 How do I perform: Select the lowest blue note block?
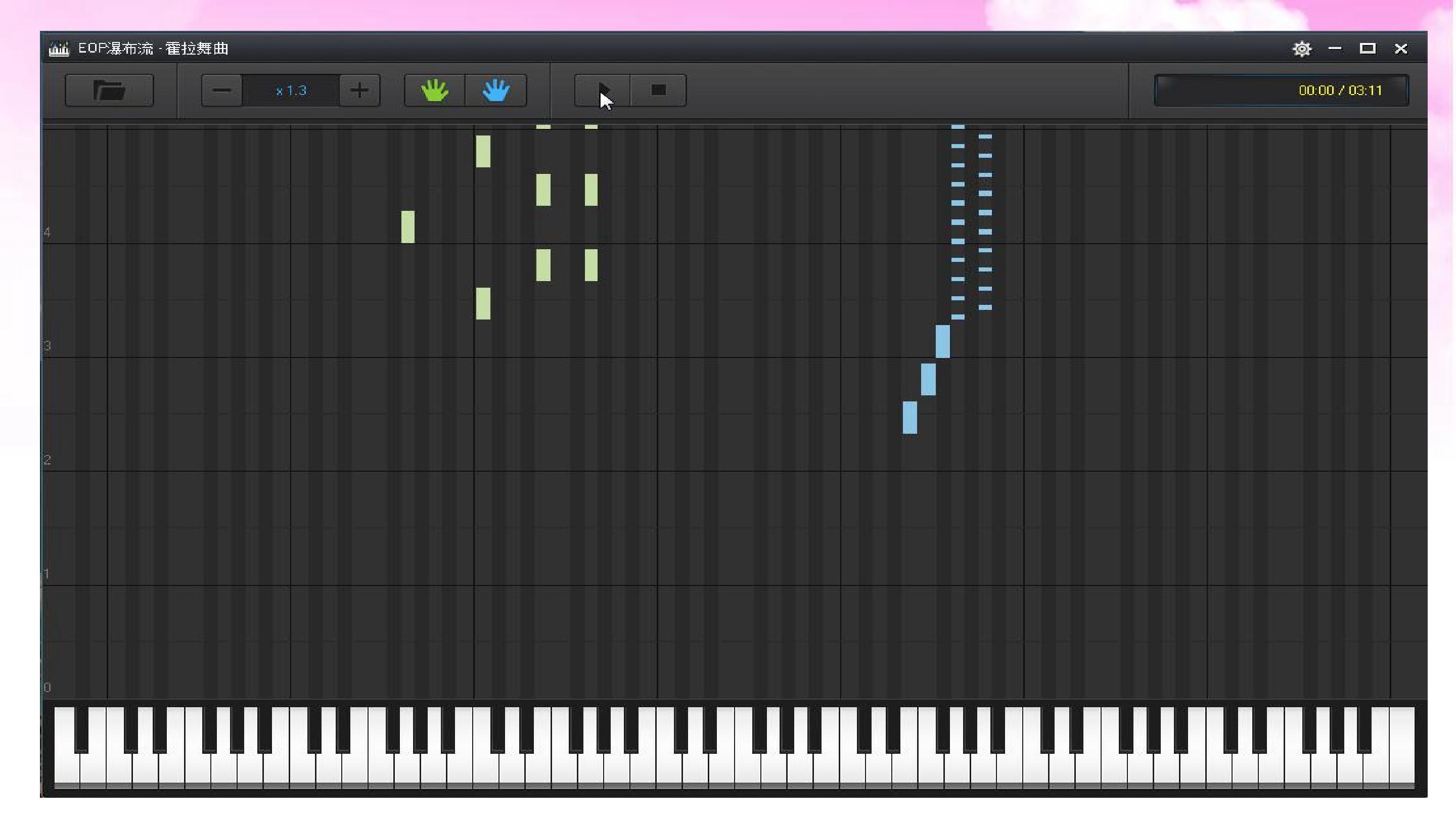(x=910, y=418)
